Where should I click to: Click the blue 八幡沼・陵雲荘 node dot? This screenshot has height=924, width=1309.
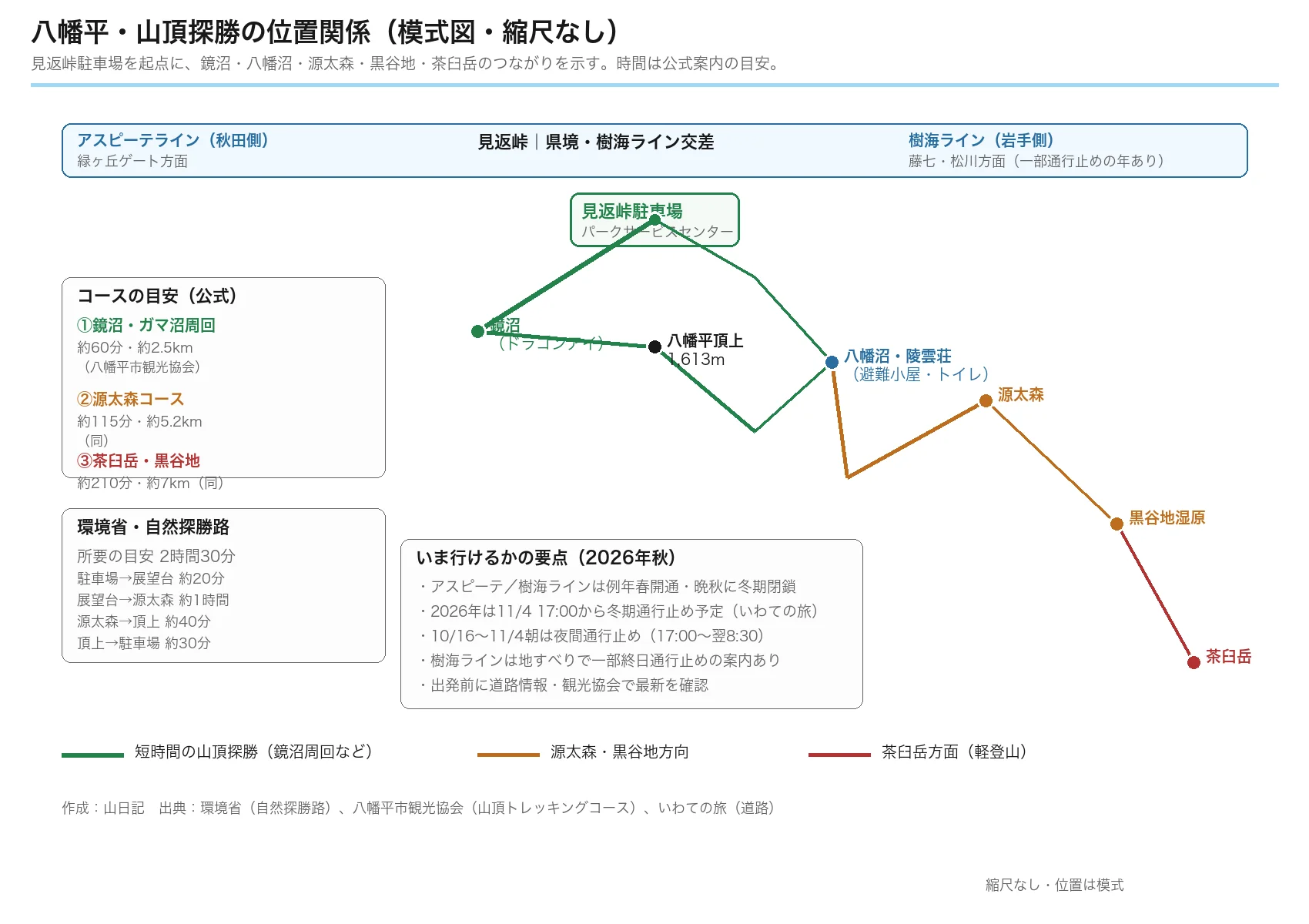coord(832,362)
